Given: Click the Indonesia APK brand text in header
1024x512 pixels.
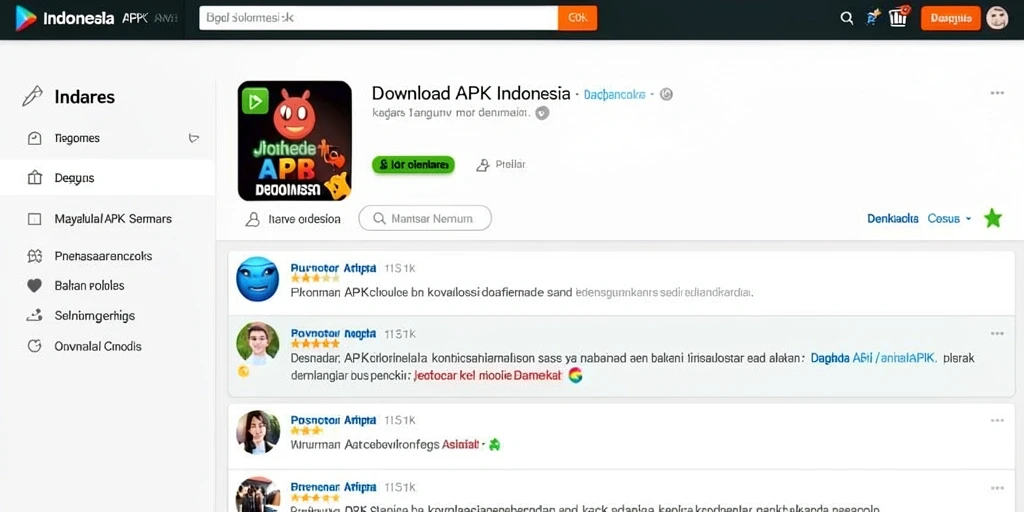Looking at the screenshot, I should click(97, 18).
